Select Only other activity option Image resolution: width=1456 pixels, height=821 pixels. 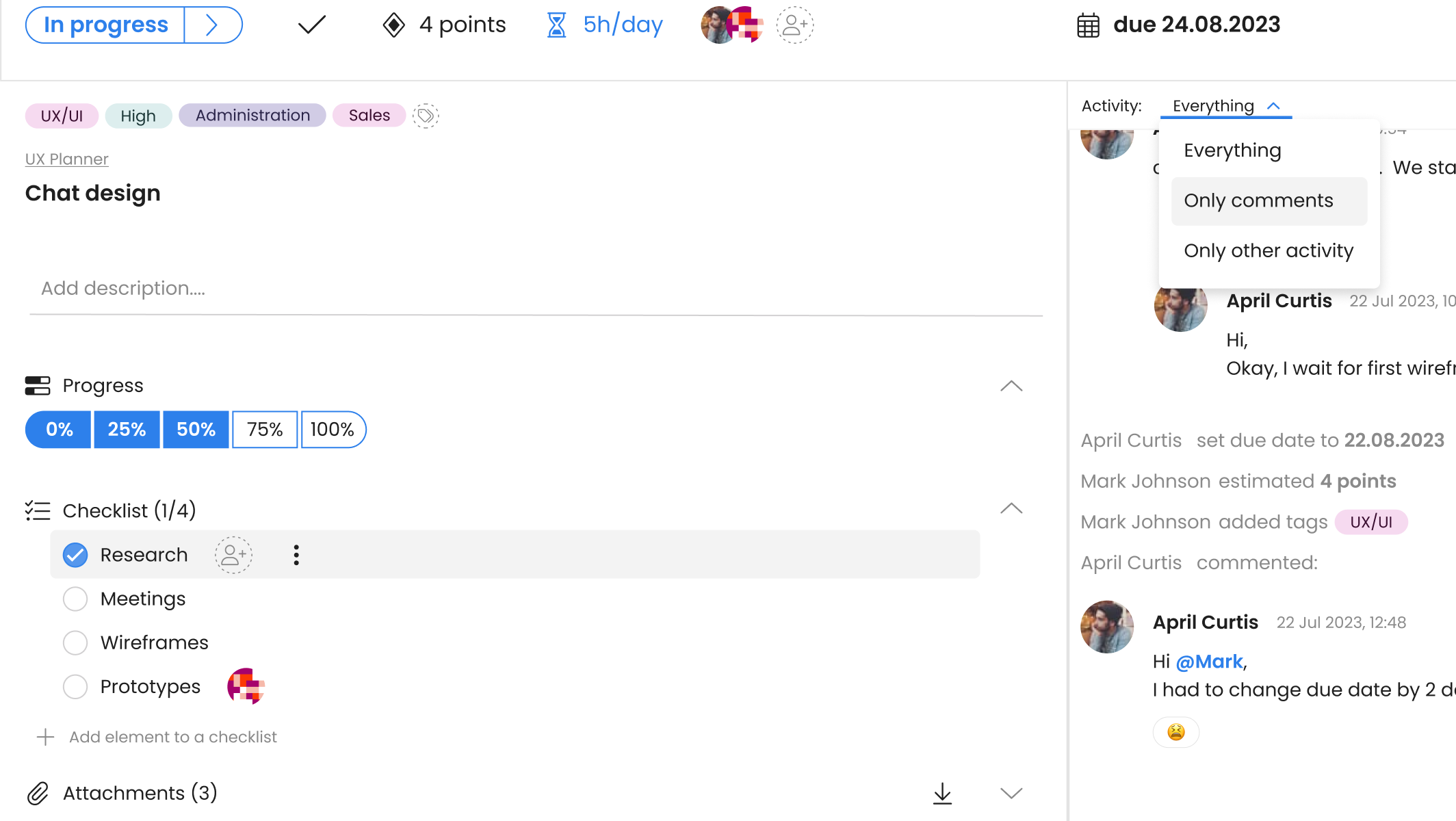[x=1269, y=251]
